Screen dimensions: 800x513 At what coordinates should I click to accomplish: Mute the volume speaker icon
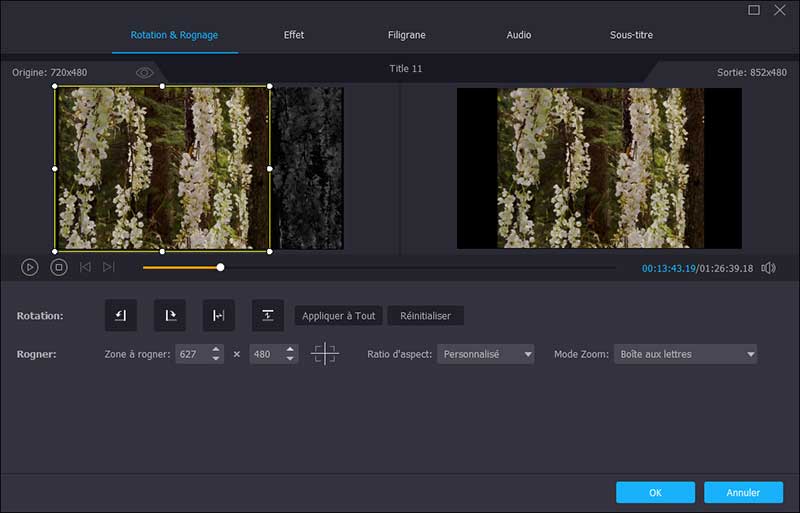tap(768, 268)
